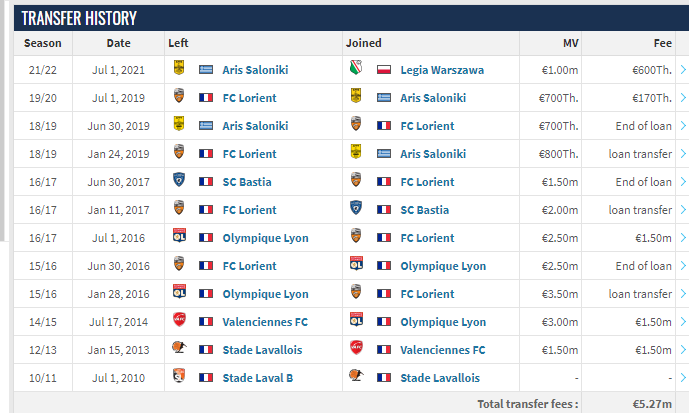
Task: Expand the arrow on the Jan 11, 2017 loan transfer
Action: 683,210
